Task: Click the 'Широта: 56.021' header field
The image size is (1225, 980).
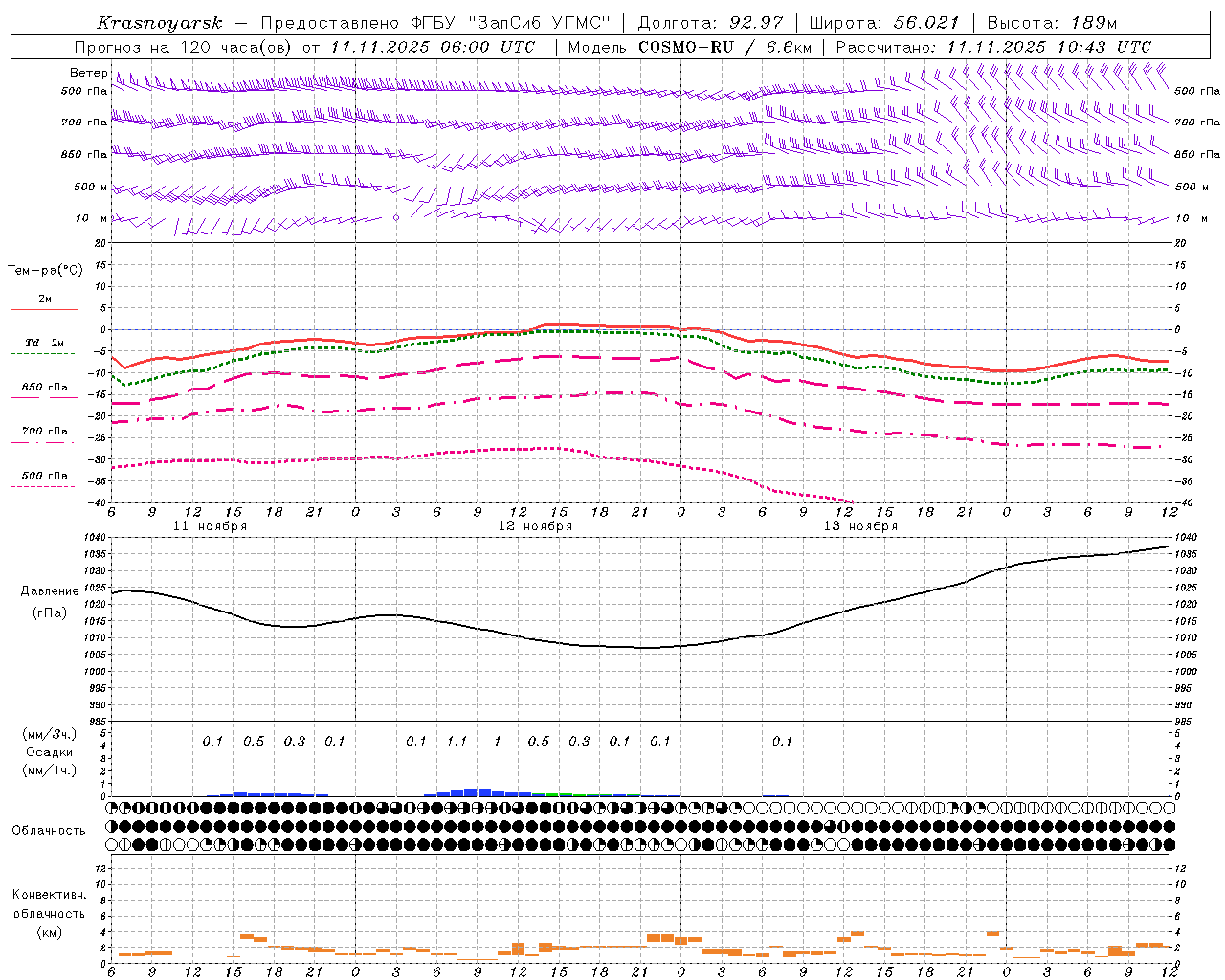Action: 883,23
